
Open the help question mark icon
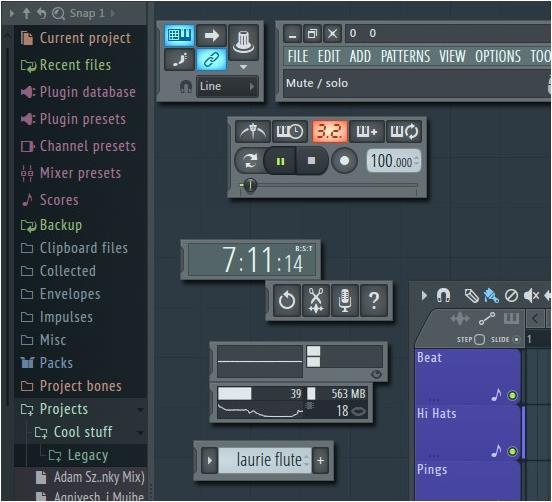pos(374,300)
